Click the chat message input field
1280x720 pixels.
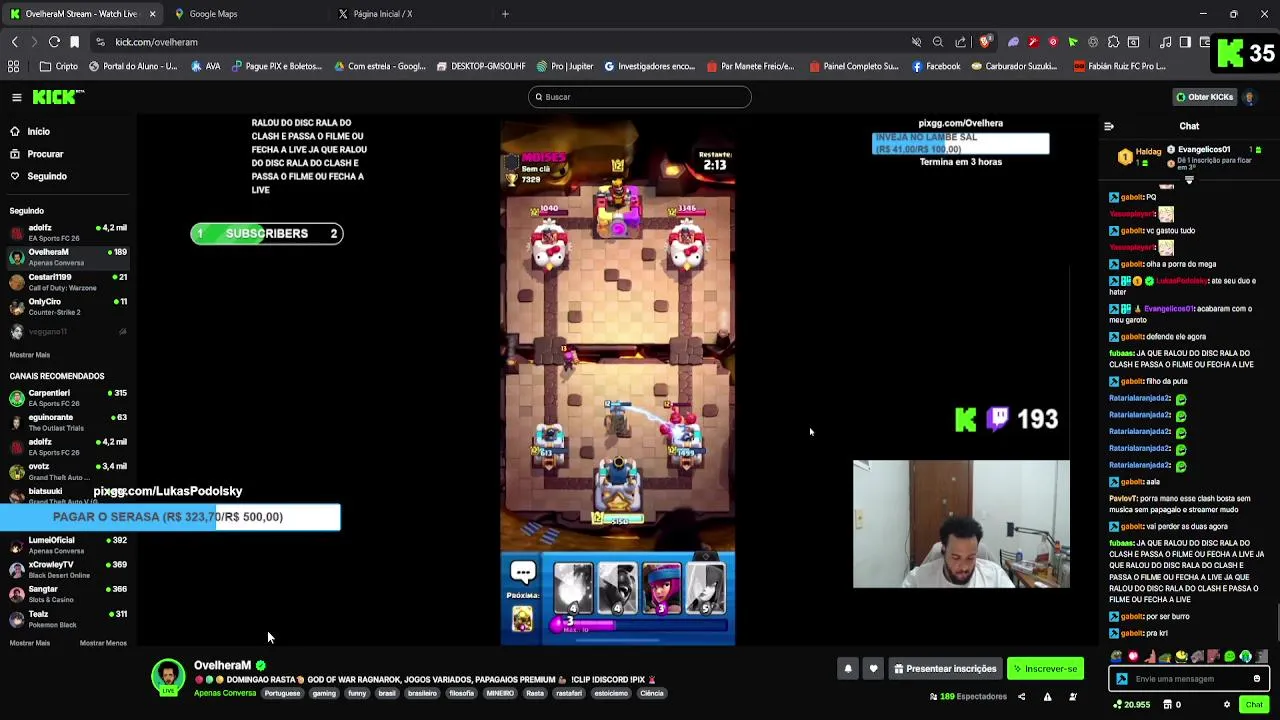[1188, 679]
